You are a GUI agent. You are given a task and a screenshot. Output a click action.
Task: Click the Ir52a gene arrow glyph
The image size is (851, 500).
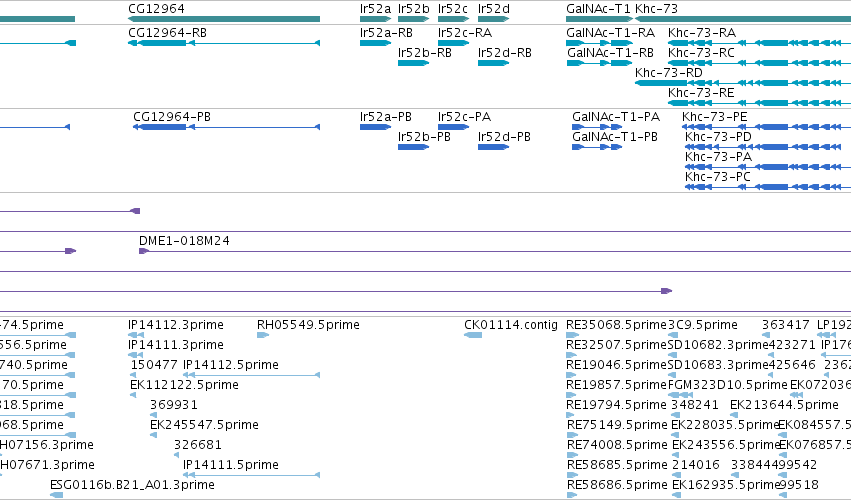376,19
